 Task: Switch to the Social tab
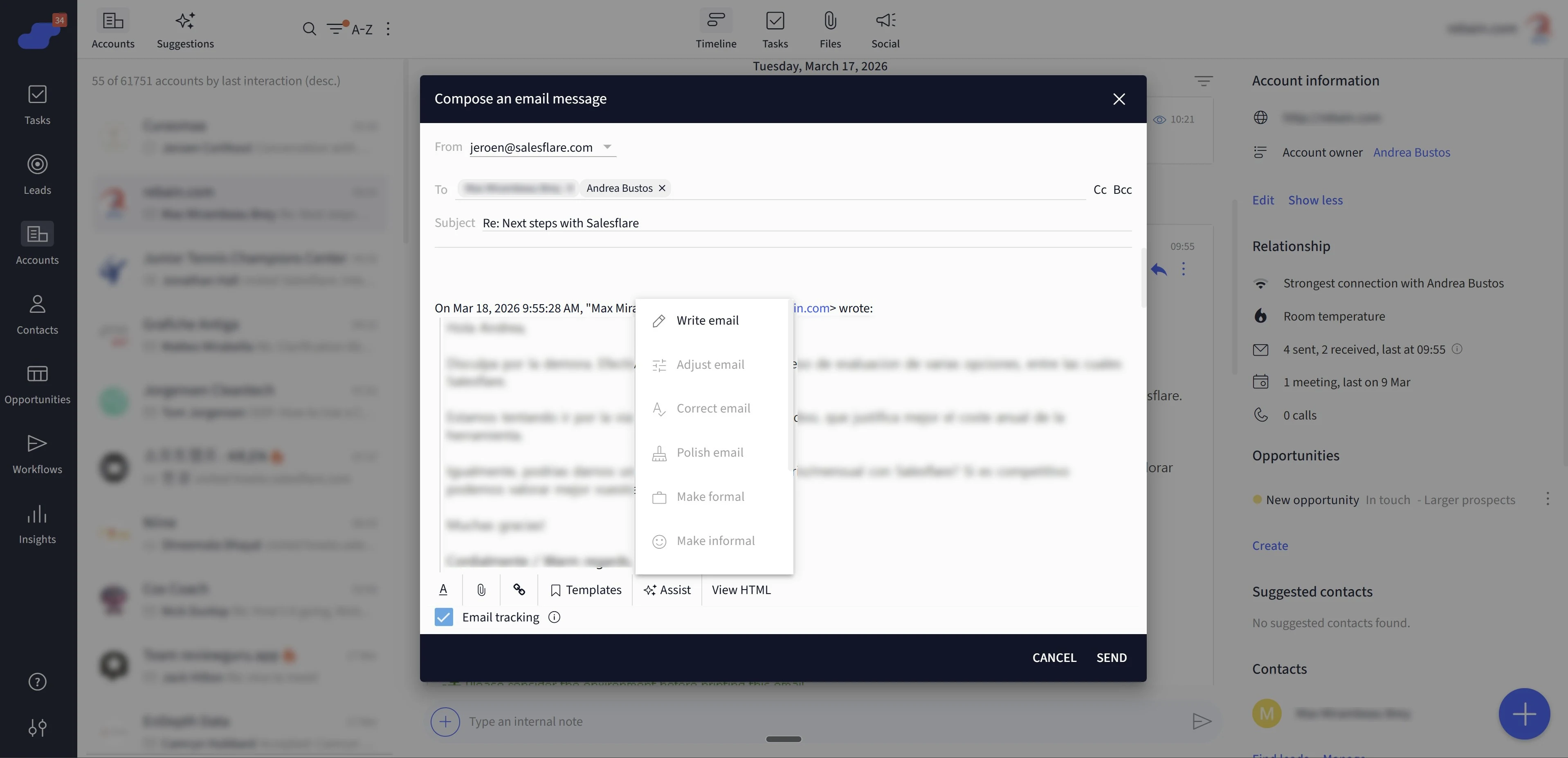885,29
